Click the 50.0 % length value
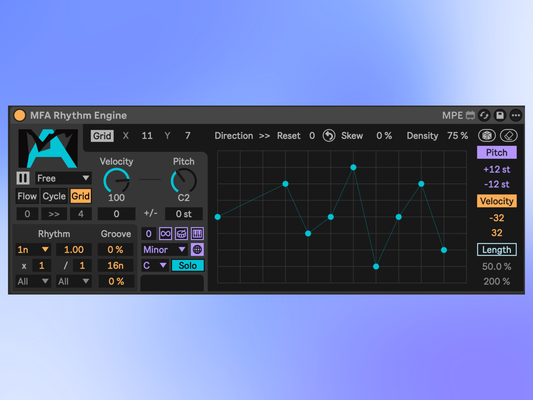This screenshot has height=400, width=533. tap(497, 266)
